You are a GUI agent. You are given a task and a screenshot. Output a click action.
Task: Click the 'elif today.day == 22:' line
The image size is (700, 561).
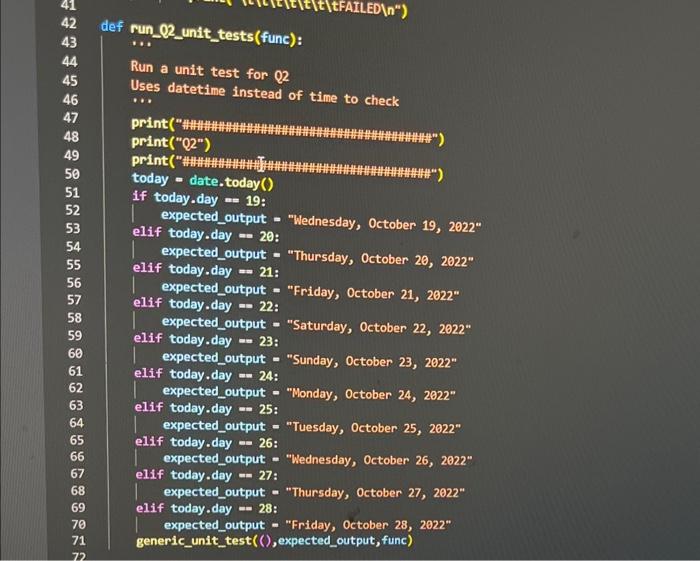206,305
